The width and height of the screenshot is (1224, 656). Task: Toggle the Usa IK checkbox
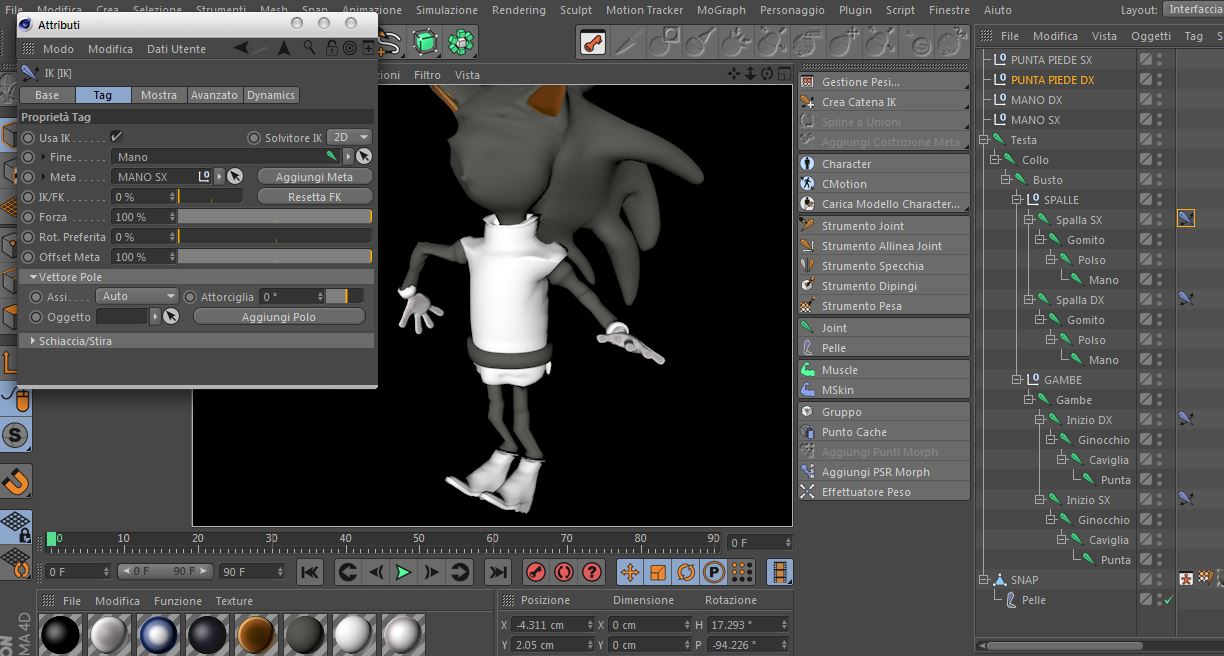point(116,137)
